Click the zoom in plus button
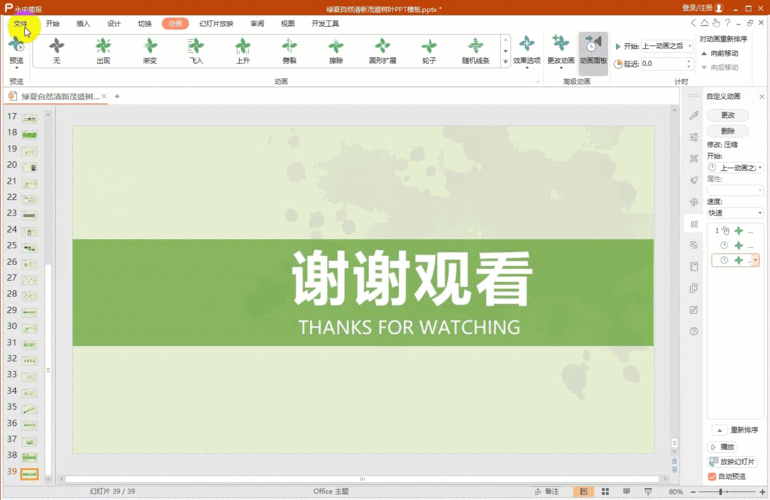770x500 pixels. pyautogui.click(x=762, y=492)
